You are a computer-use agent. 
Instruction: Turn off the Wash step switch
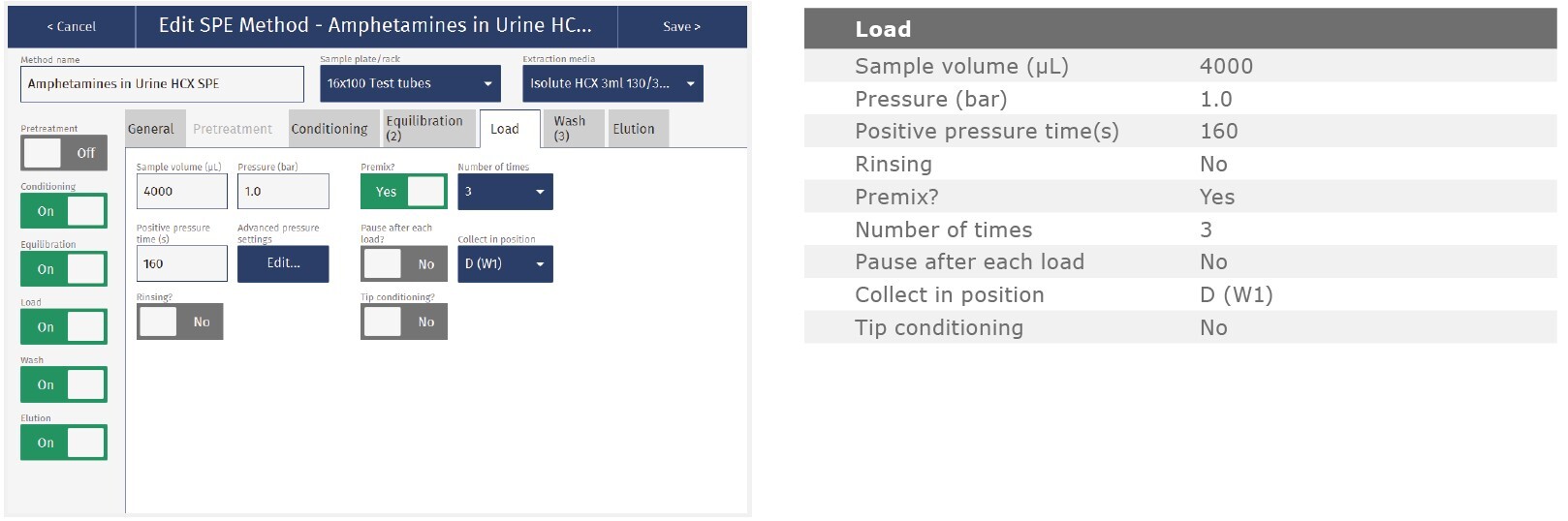click(63, 384)
